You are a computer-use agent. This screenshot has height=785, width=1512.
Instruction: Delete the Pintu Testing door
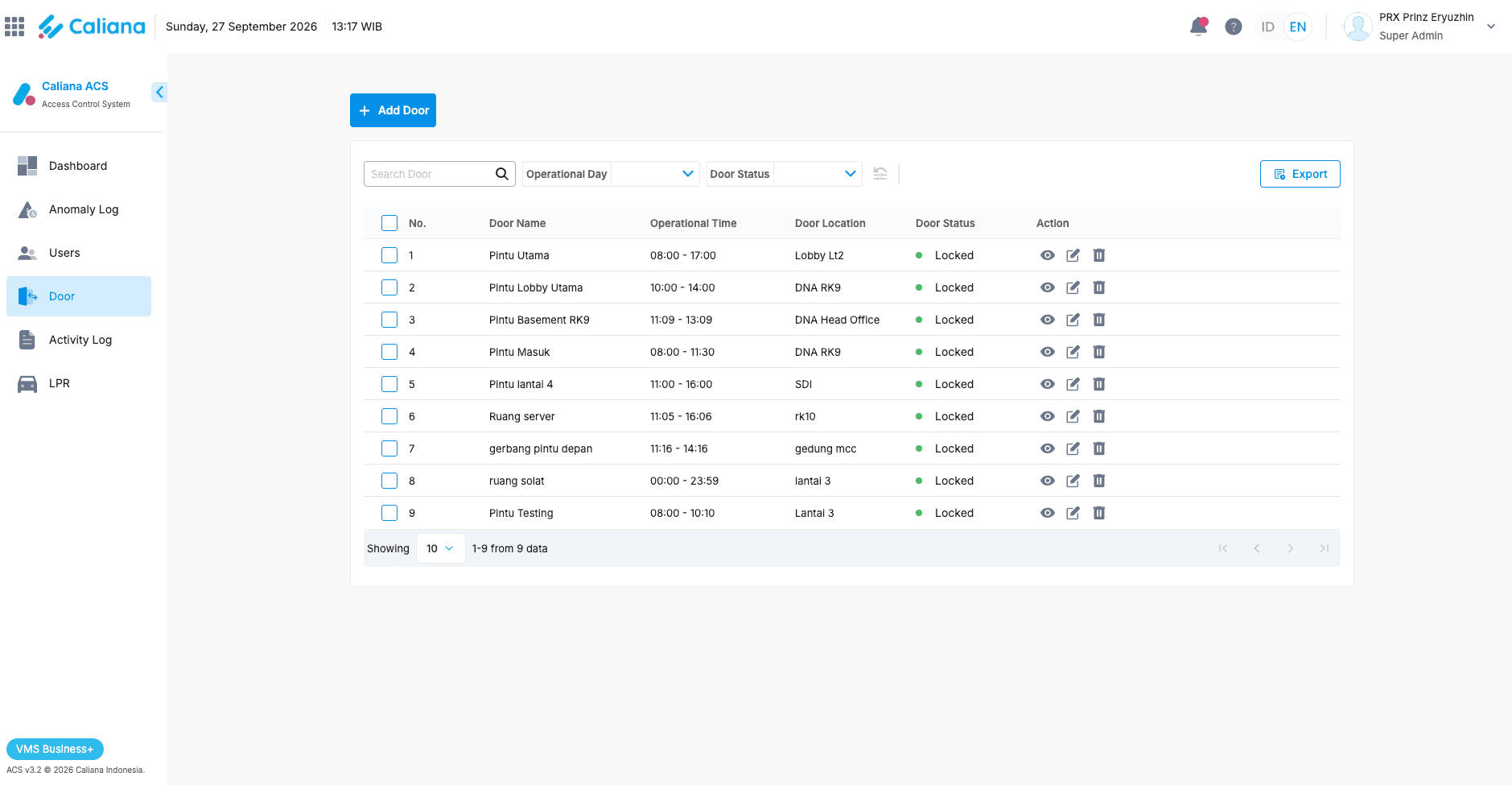(1099, 513)
